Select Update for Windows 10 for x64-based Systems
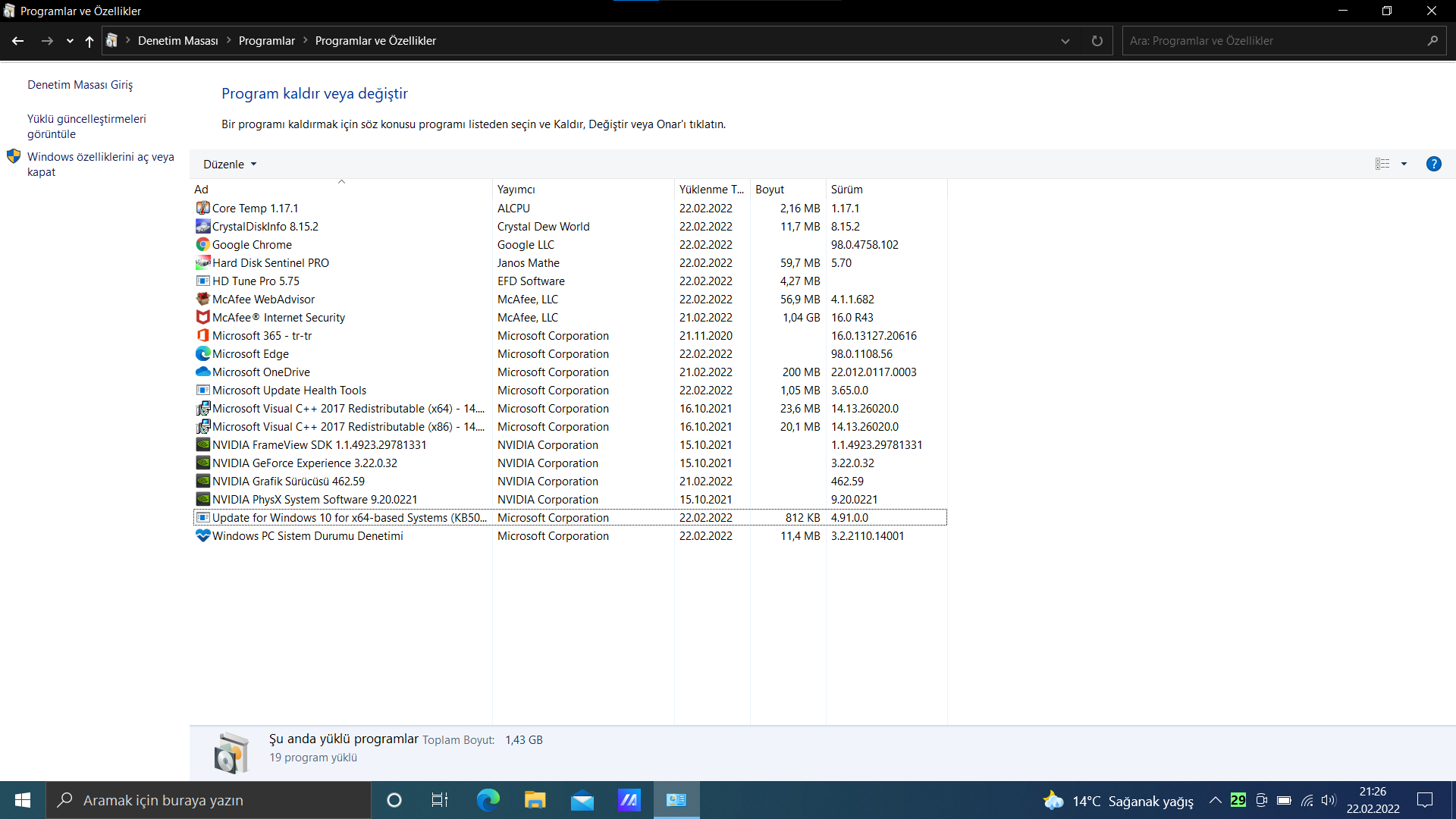This screenshot has height=819, width=1456. point(570,518)
